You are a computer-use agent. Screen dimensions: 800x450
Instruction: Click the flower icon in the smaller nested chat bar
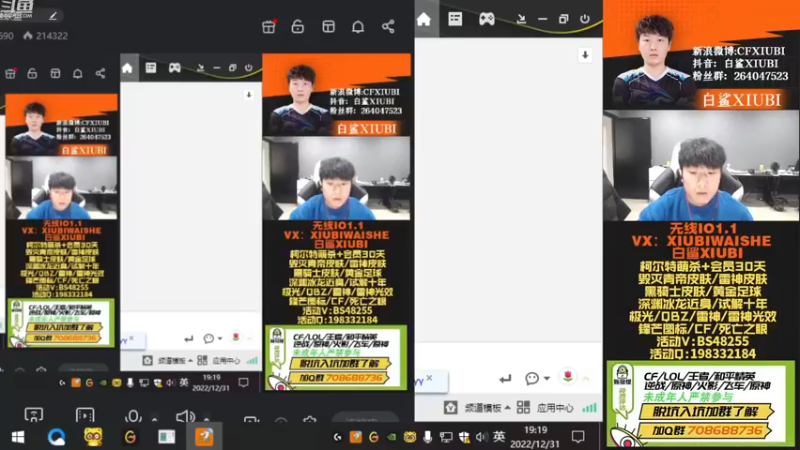235,337
